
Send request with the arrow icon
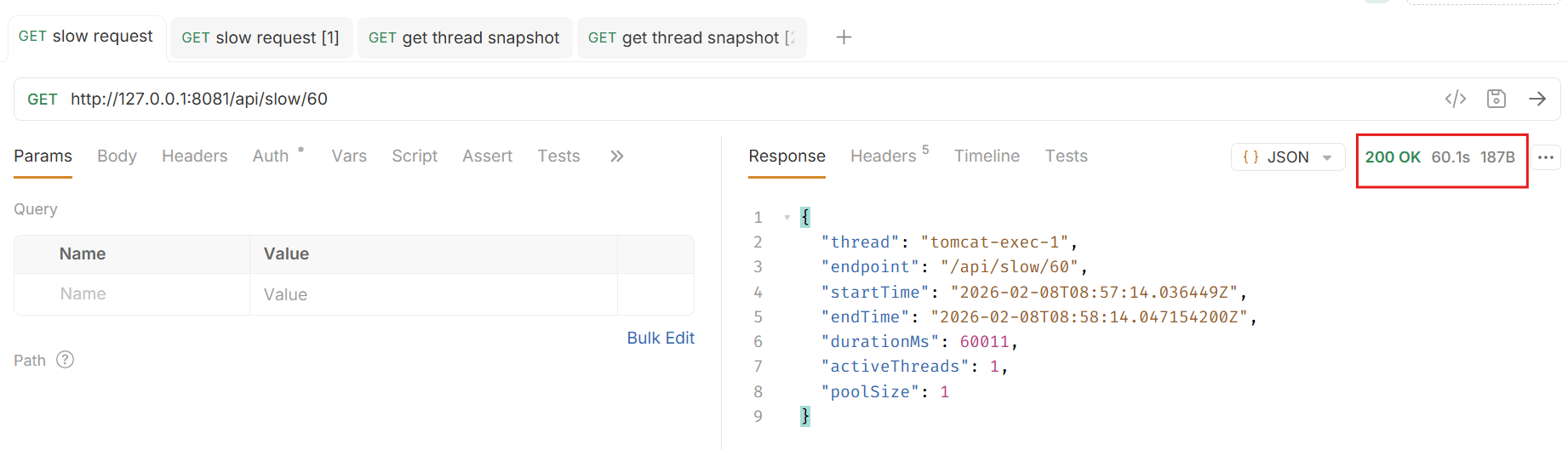1537,99
